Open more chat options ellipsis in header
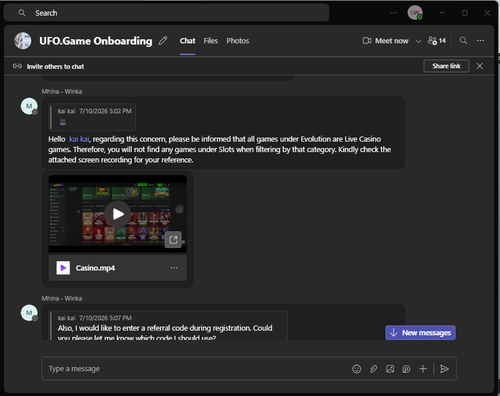500x396 pixels. pyautogui.click(x=480, y=41)
